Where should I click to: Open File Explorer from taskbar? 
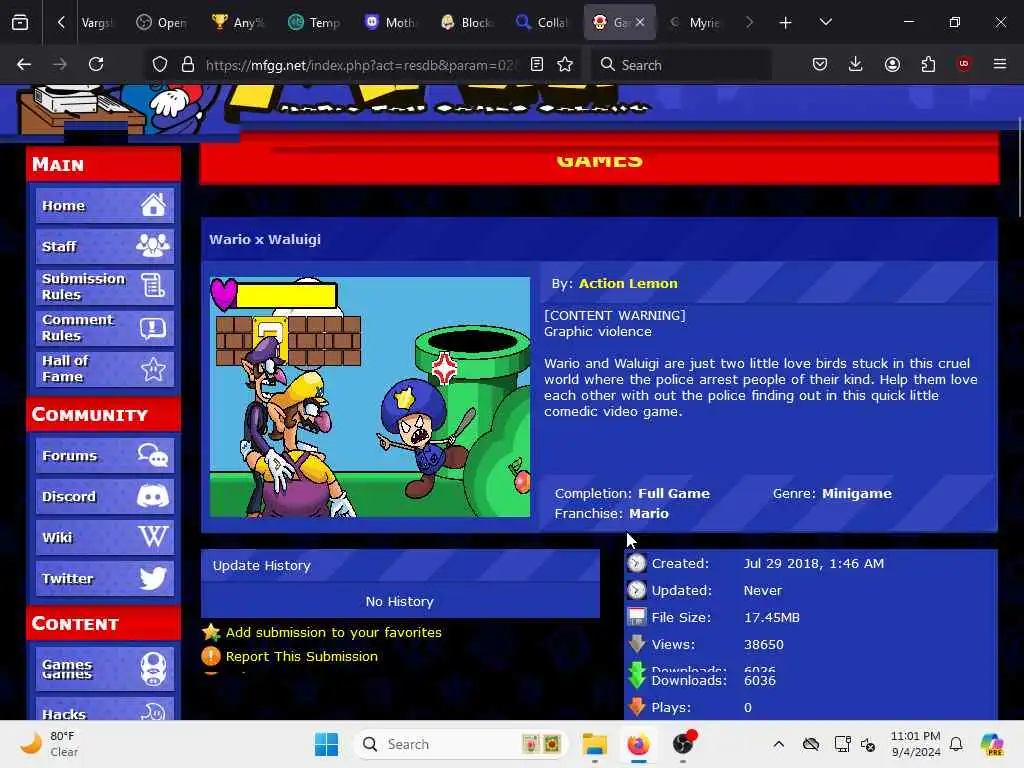(x=594, y=744)
